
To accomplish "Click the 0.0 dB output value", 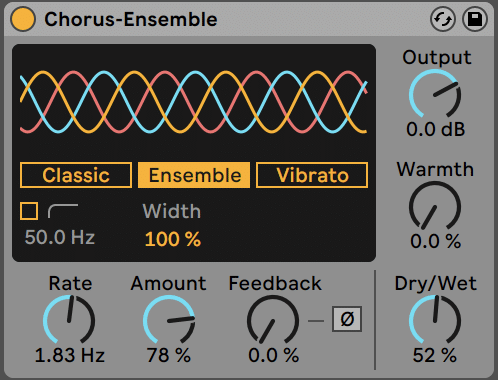I will (435, 129).
